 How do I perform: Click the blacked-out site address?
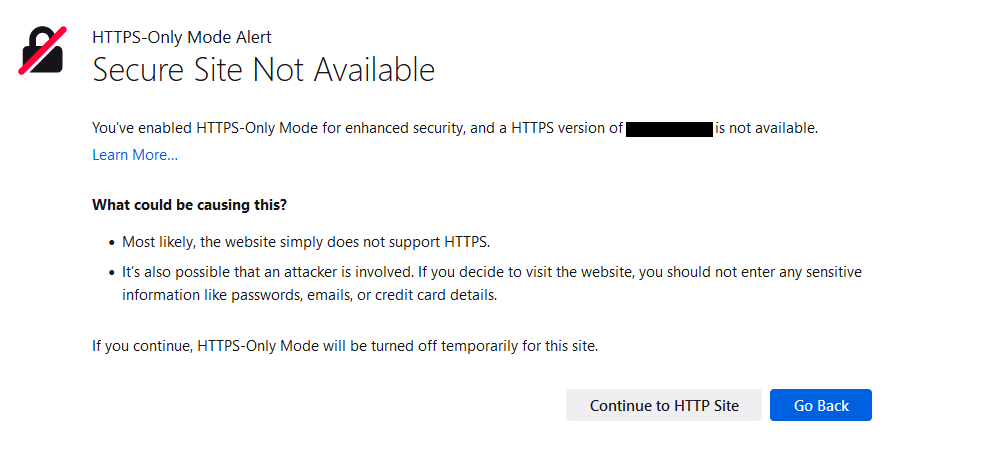tap(669, 129)
